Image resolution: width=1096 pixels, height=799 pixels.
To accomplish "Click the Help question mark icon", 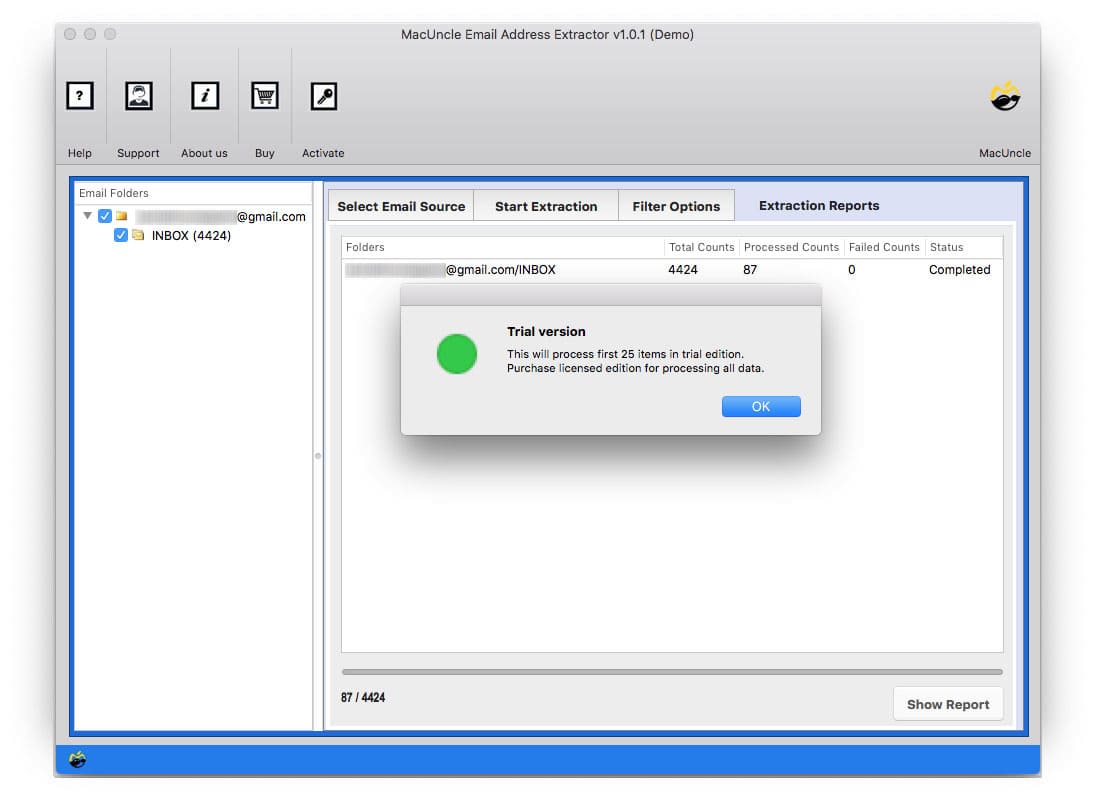I will [x=80, y=96].
